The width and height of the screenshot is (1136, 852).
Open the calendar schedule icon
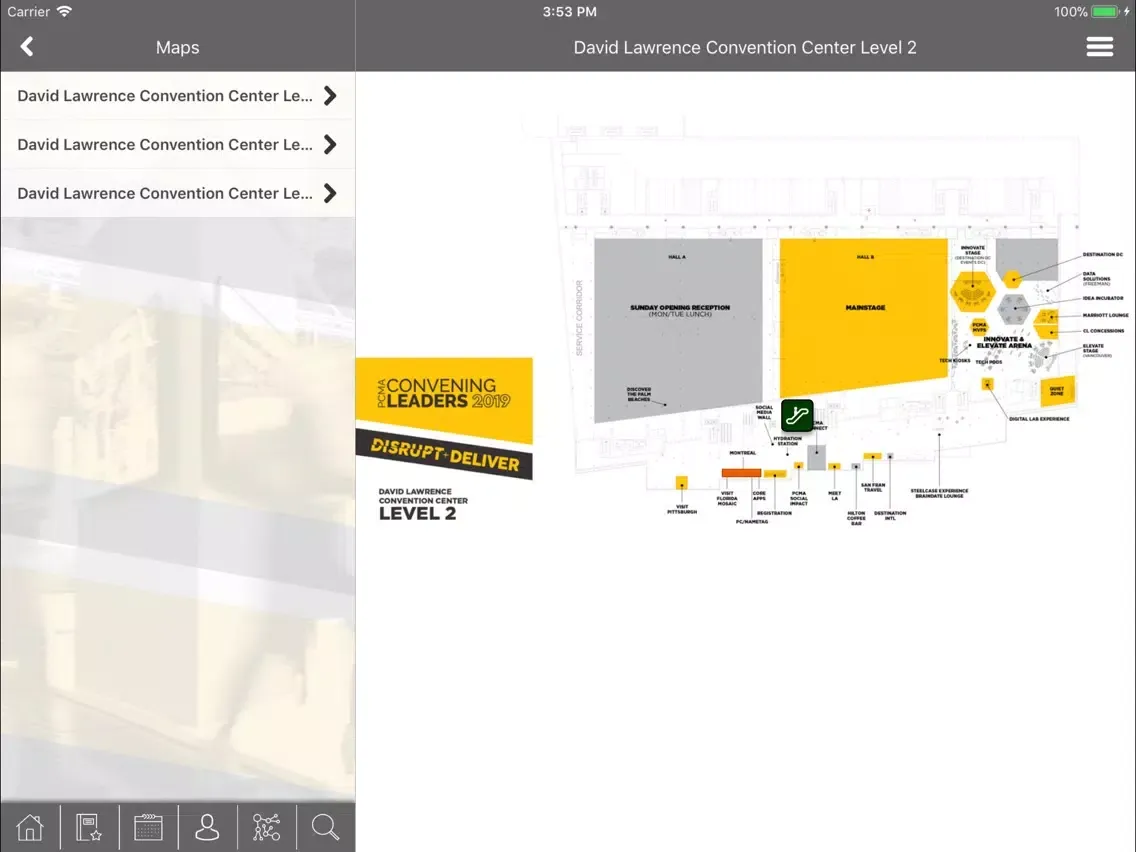click(148, 827)
